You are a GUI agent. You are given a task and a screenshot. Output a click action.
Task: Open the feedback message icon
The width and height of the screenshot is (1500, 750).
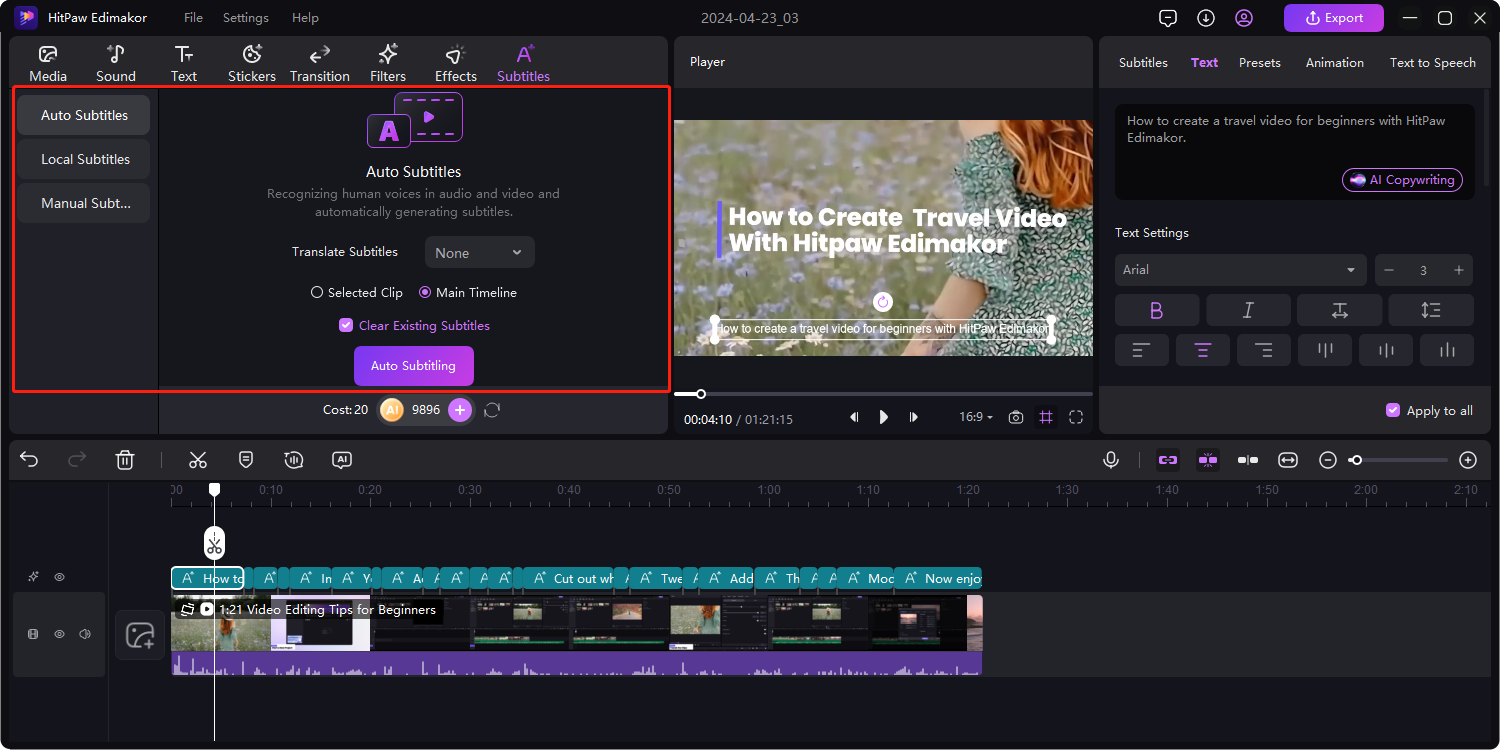pyautogui.click(x=1168, y=18)
